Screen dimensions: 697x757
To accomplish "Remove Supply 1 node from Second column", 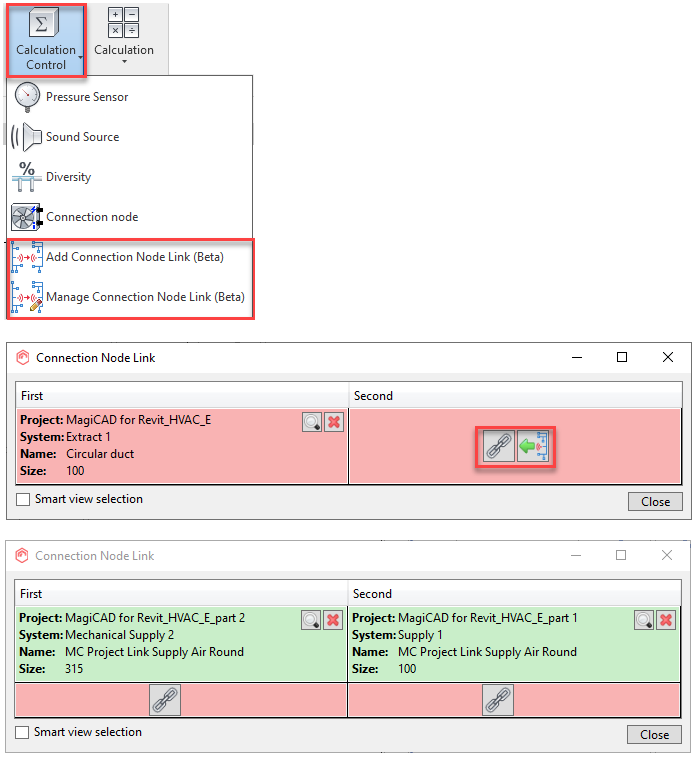I will click(666, 620).
